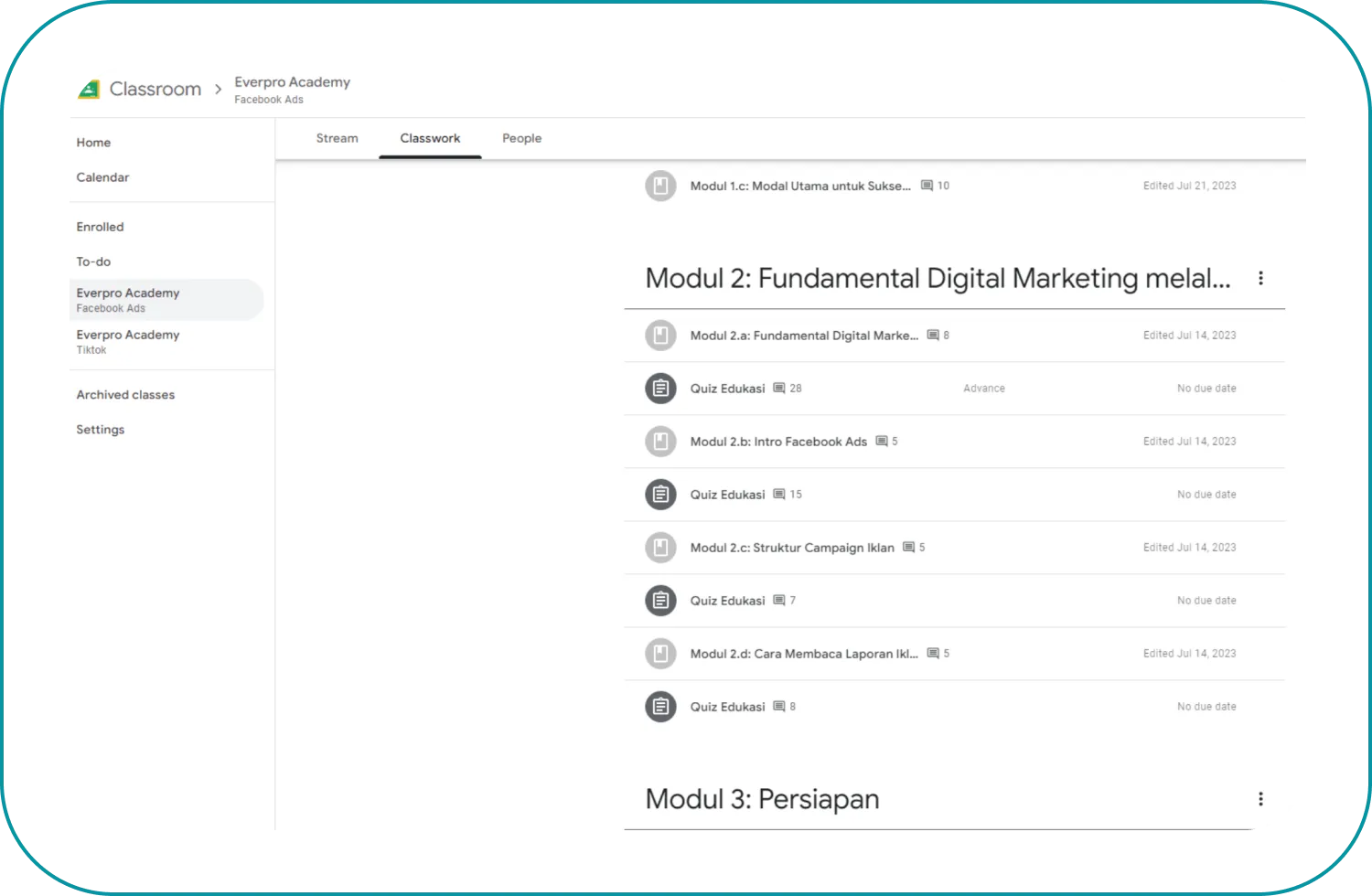
Task: Click the material icon for Modul 2.b Intro Facebook Ads
Action: pos(660,442)
